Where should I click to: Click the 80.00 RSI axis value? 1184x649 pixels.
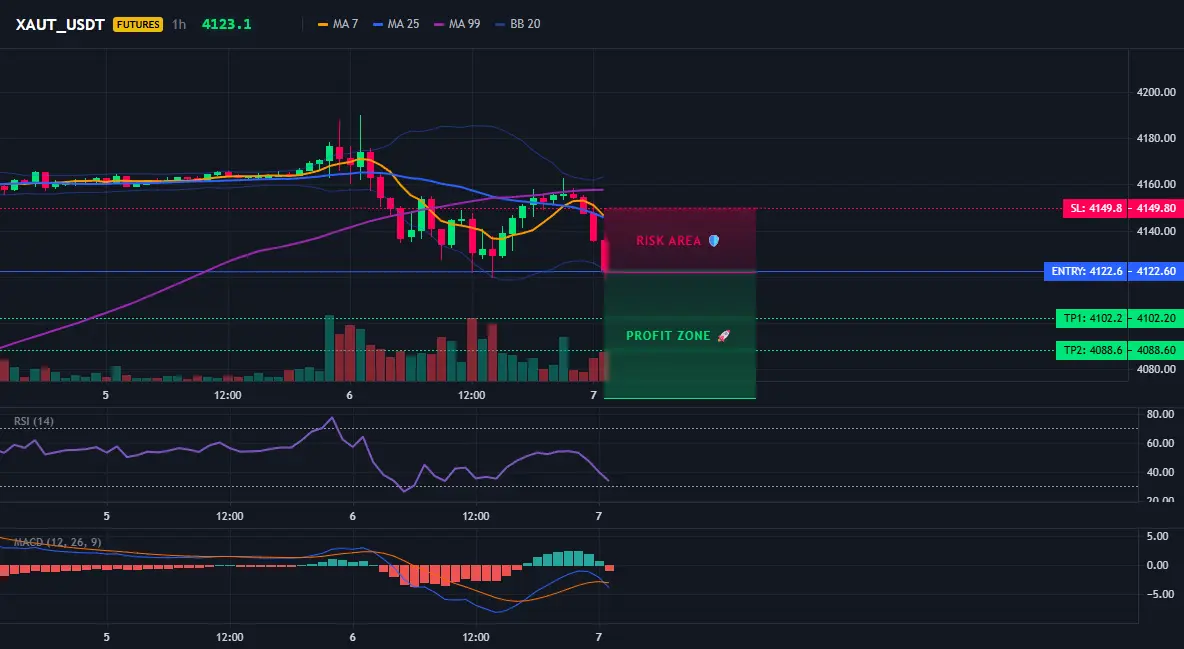(x=1160, y=414)
